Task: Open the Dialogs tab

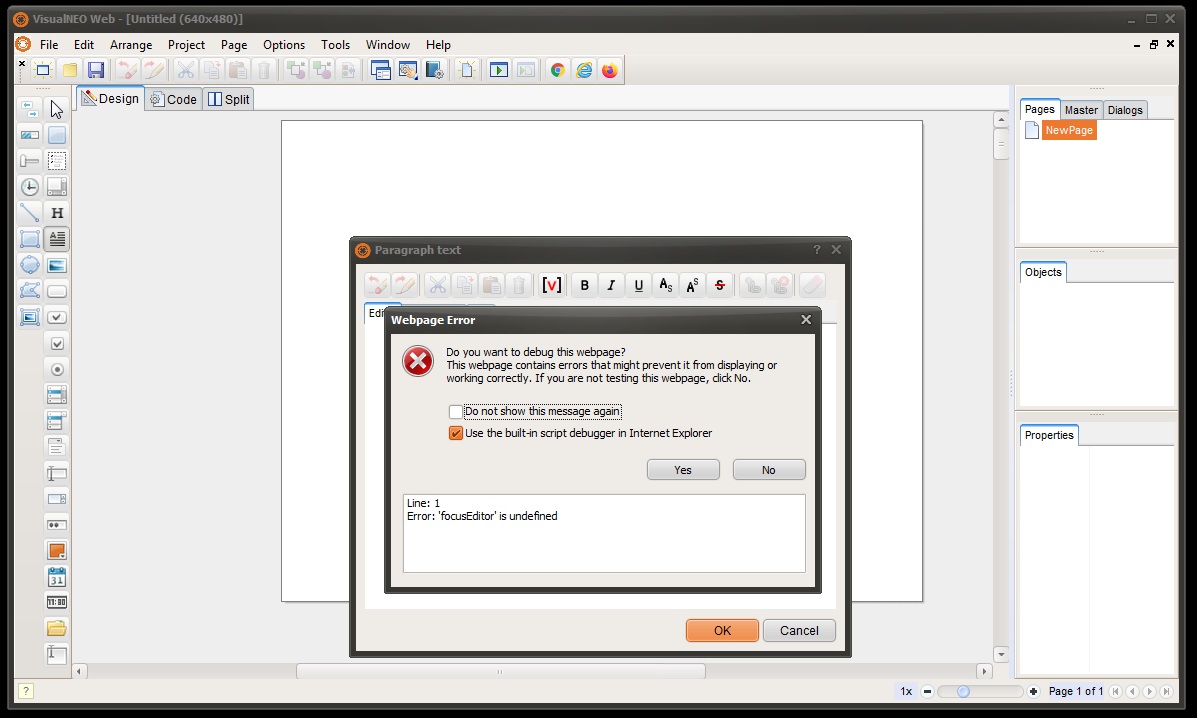Action: pos(1125,110)
